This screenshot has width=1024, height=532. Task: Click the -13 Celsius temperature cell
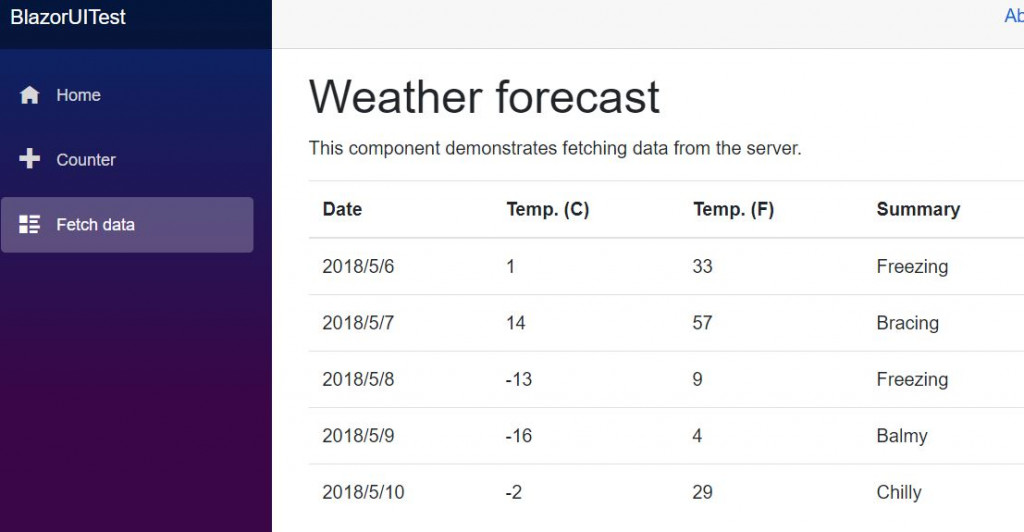pos(519,379)
